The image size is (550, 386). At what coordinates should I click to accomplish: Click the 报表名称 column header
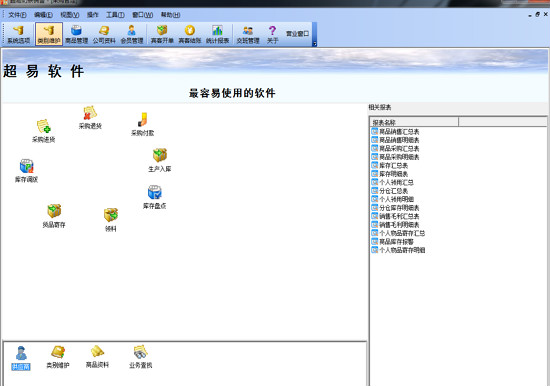(x=414, y=122)
